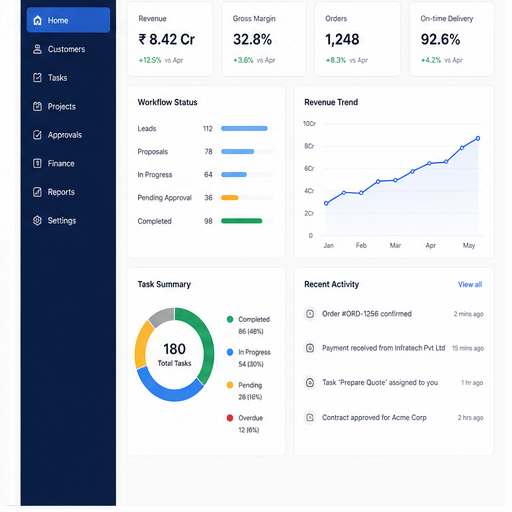512x512 pixels.
Task: Click the '2 hrs ago' timestamp
Action: coord(470,417)
